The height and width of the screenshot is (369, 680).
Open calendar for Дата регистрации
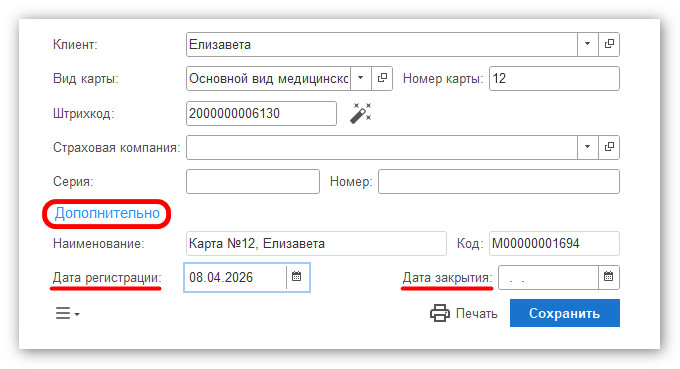[297, 277]
